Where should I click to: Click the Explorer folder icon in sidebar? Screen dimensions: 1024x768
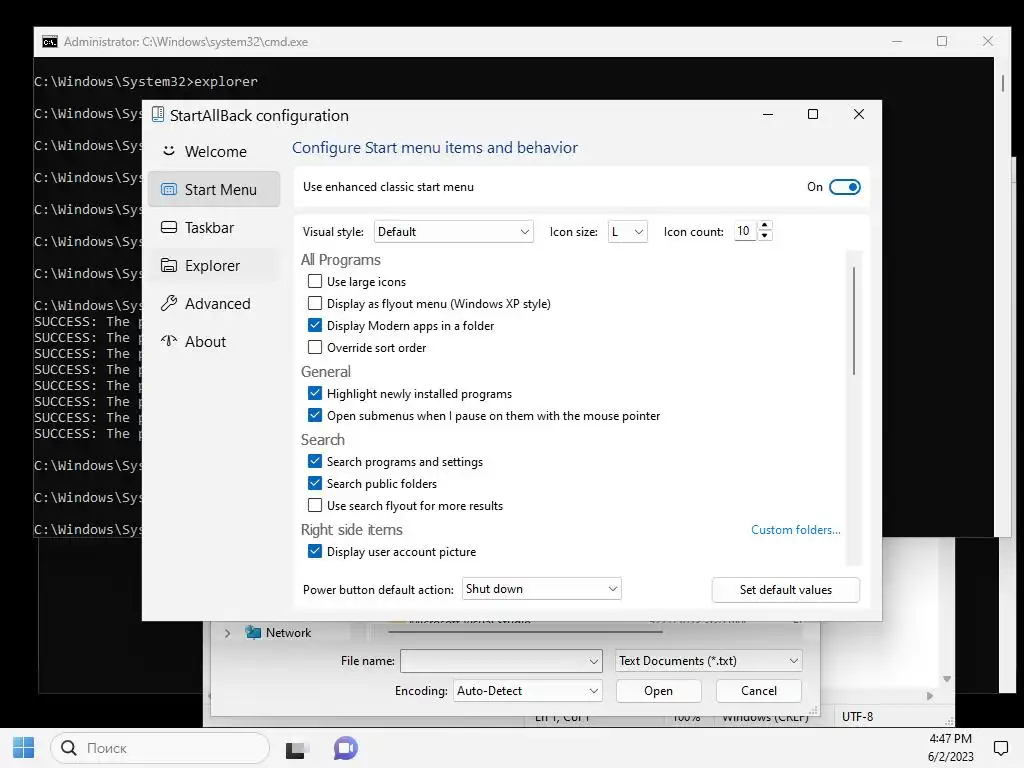(168, 265)
